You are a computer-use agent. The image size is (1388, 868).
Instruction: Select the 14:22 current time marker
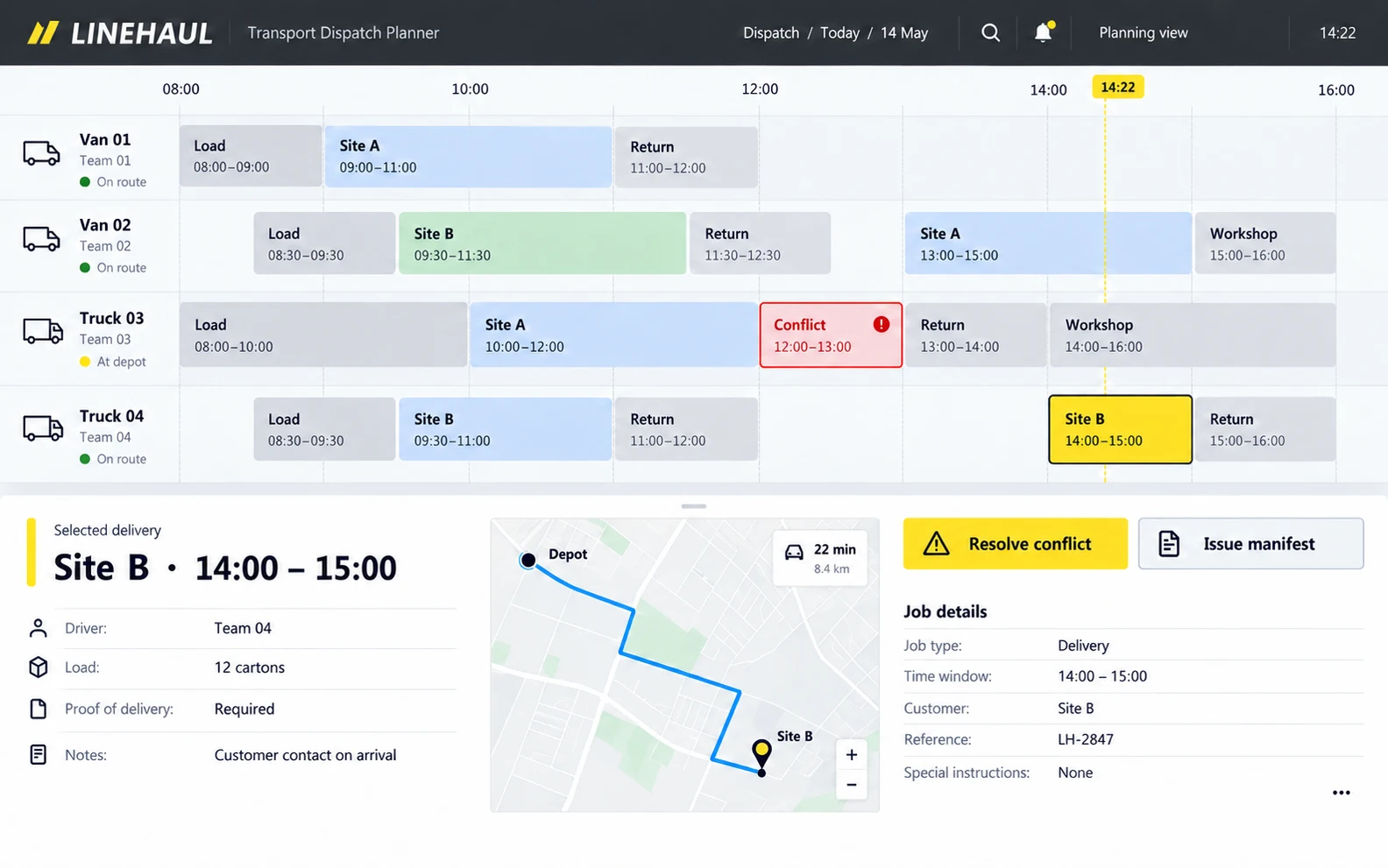click(1118, 87)
